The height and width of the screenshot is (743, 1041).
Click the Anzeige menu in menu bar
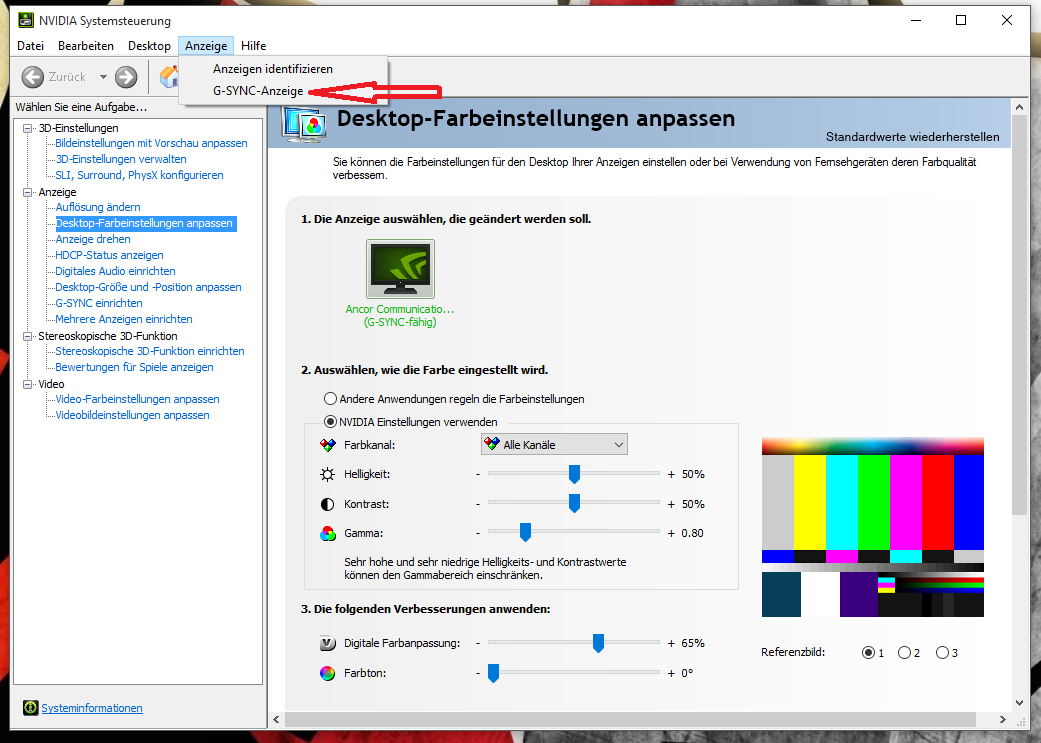point(206,46)
